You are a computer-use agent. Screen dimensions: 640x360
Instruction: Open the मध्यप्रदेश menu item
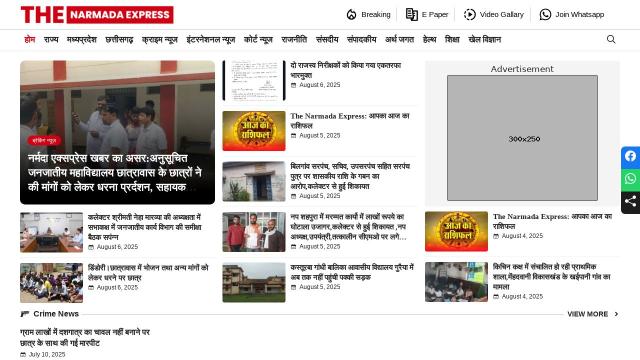pos(82,39)
